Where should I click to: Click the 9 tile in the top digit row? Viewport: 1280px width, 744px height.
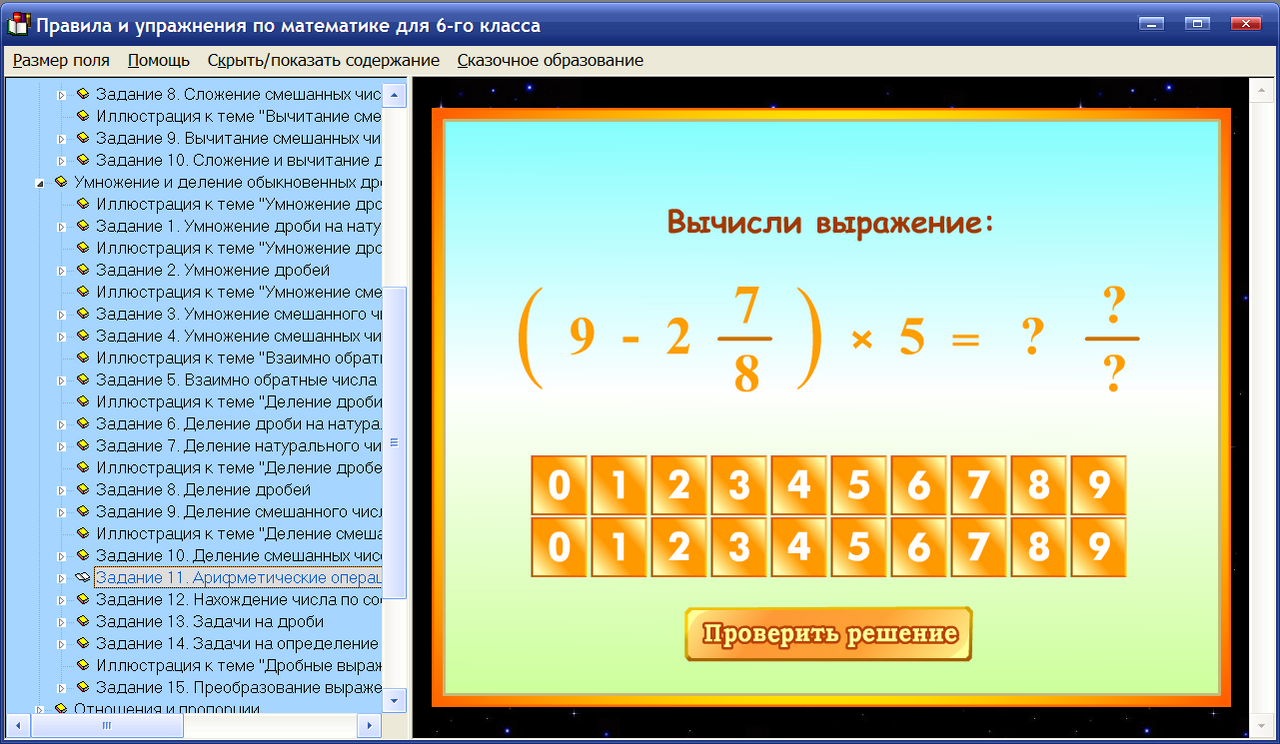click(x=1099, y=487)
